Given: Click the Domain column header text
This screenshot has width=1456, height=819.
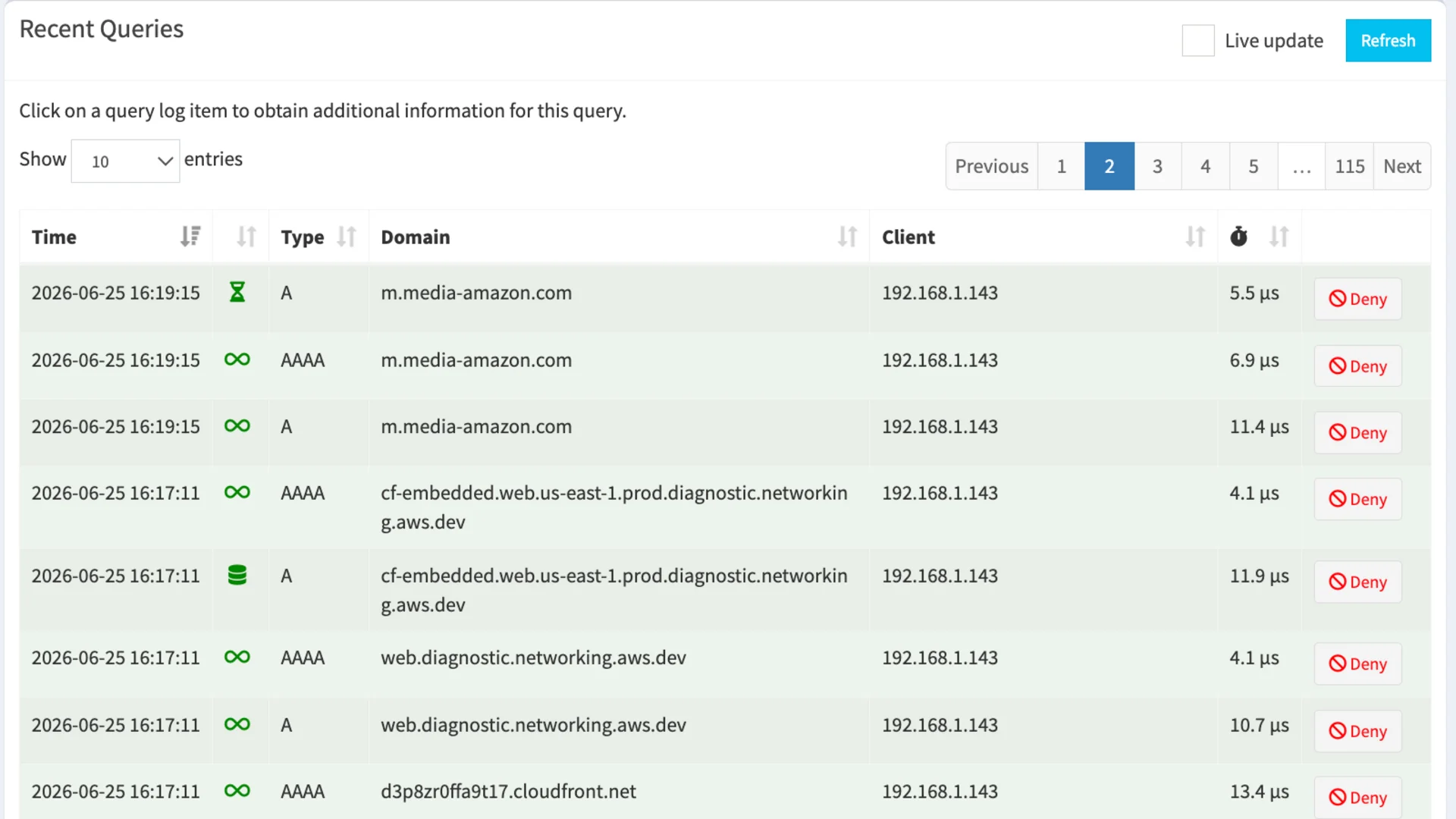Looking at the screenshot, I should 415,237.
